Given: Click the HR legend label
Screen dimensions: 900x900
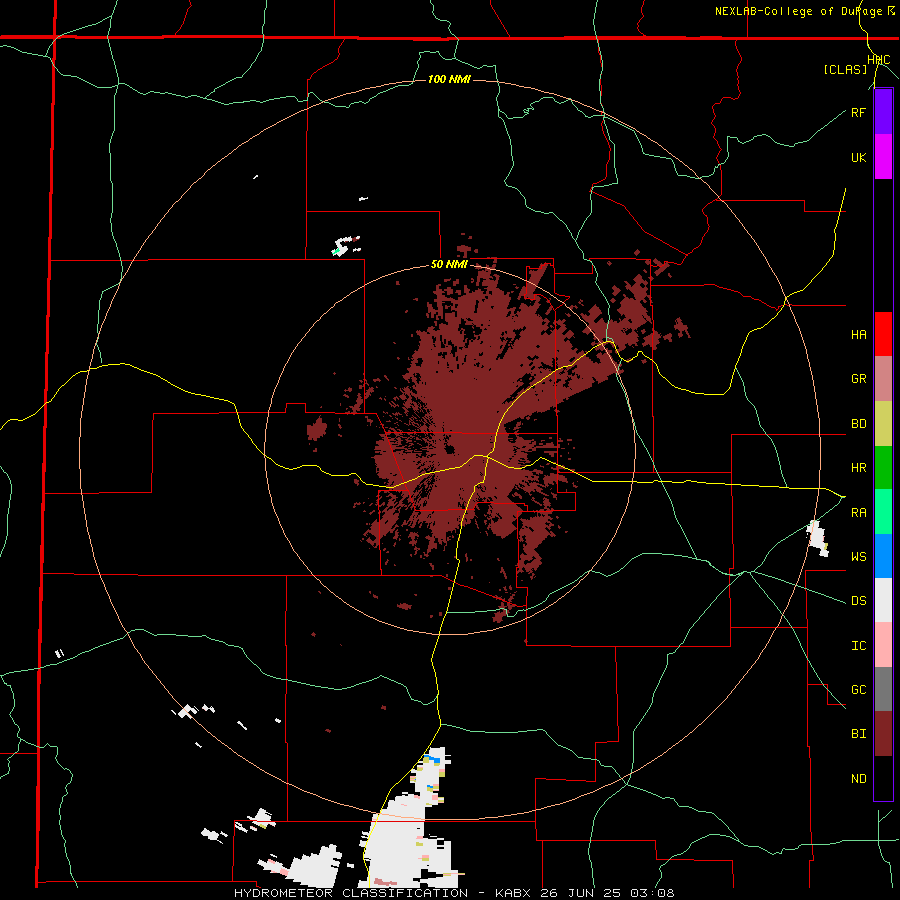Looking at the screenshot, I should 858,468.
